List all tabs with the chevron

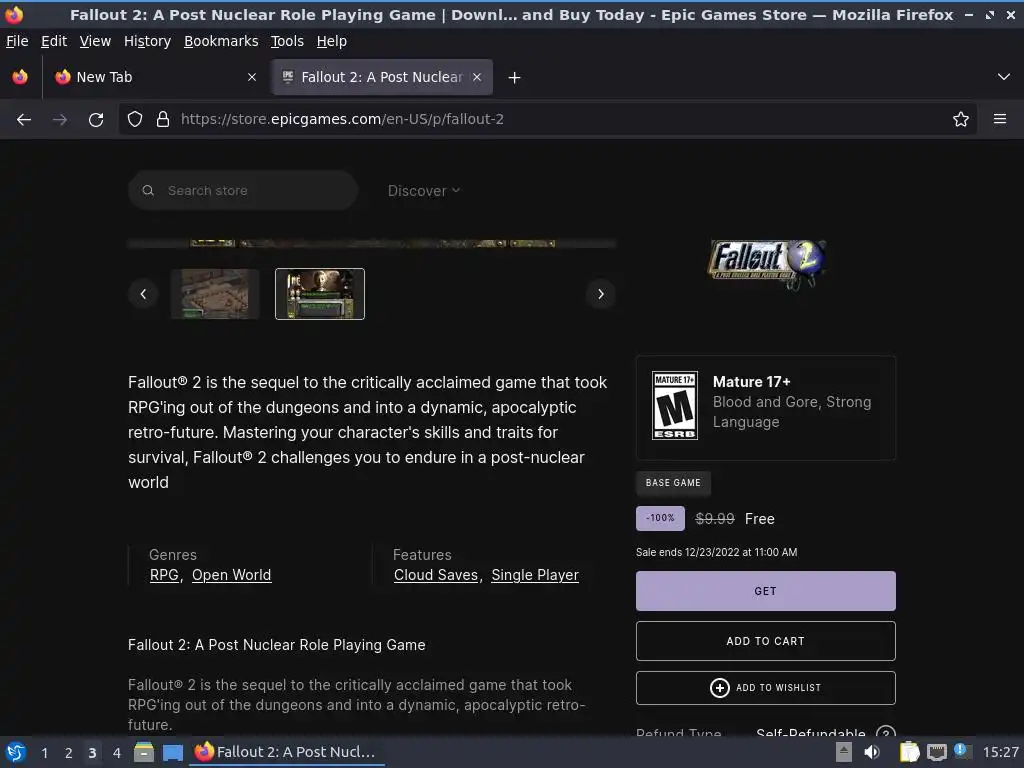1003,77
